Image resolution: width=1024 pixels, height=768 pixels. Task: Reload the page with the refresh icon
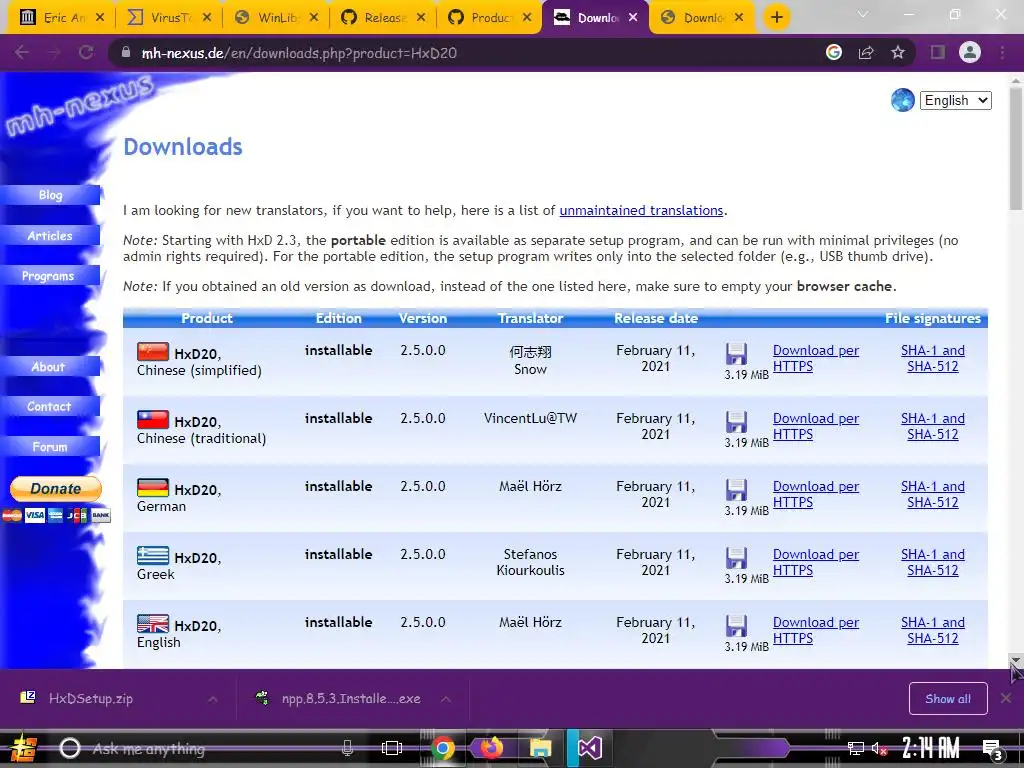point(86,52)
